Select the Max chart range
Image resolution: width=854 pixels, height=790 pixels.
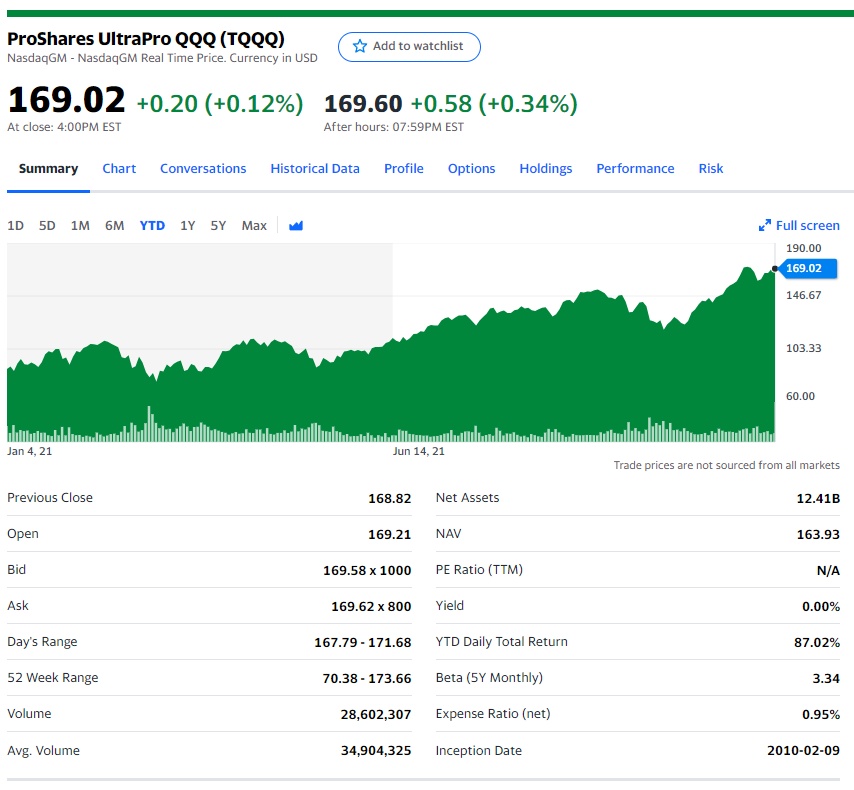[254, 226]
